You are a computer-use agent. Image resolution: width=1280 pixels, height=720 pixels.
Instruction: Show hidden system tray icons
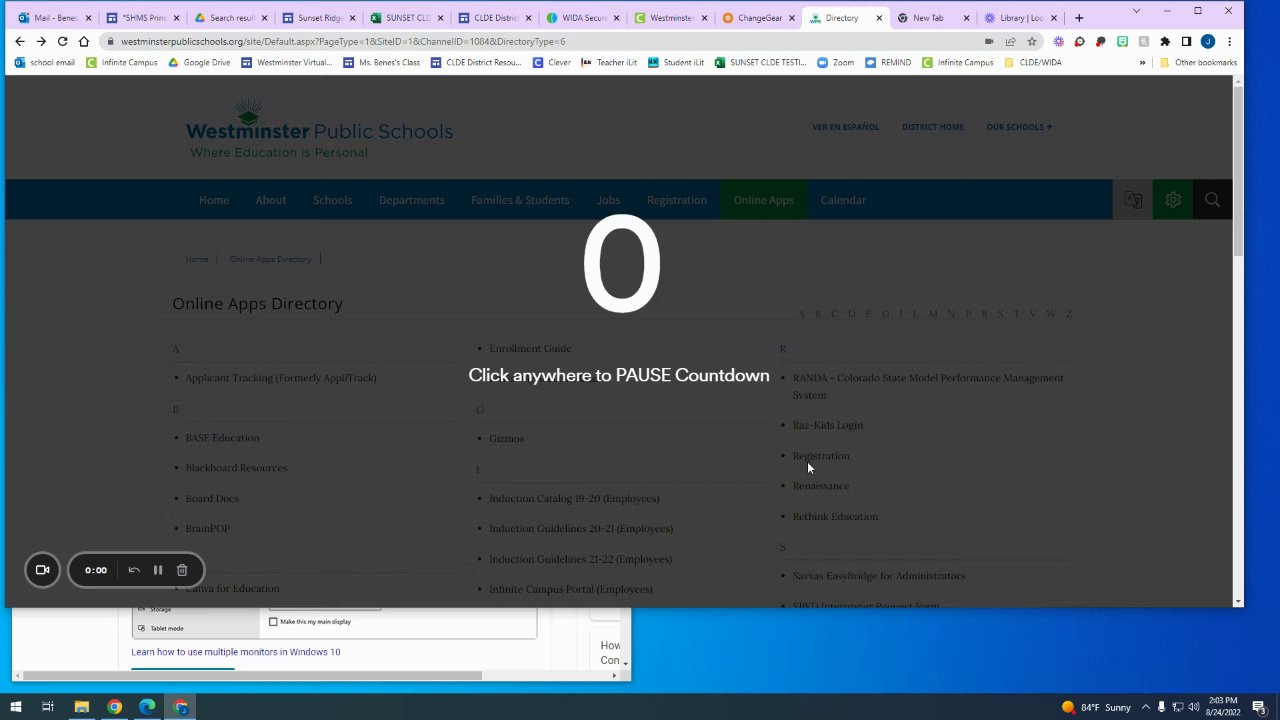pos(1146,707)
